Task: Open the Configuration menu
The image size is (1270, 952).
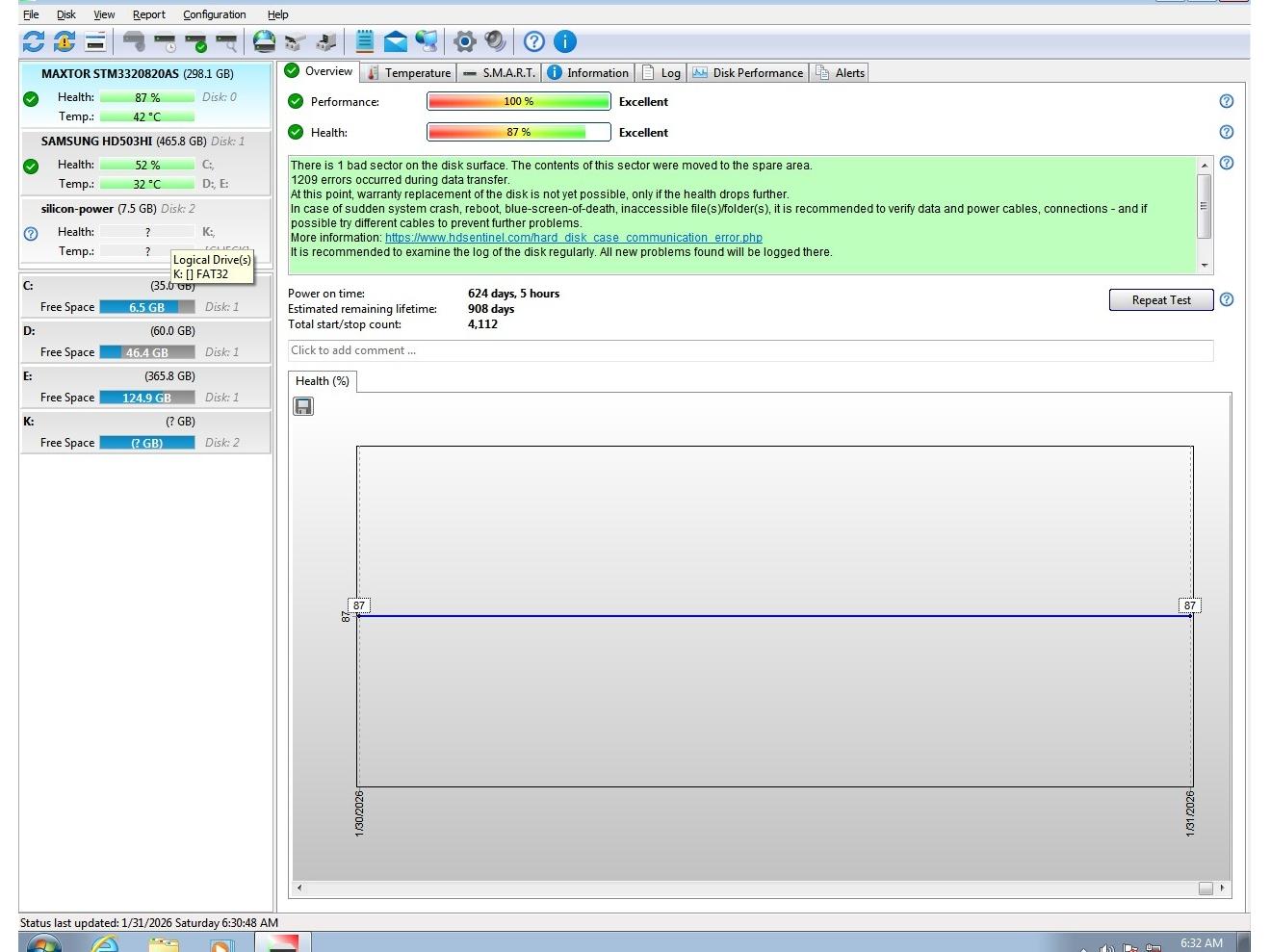Action: click(214, 14)
